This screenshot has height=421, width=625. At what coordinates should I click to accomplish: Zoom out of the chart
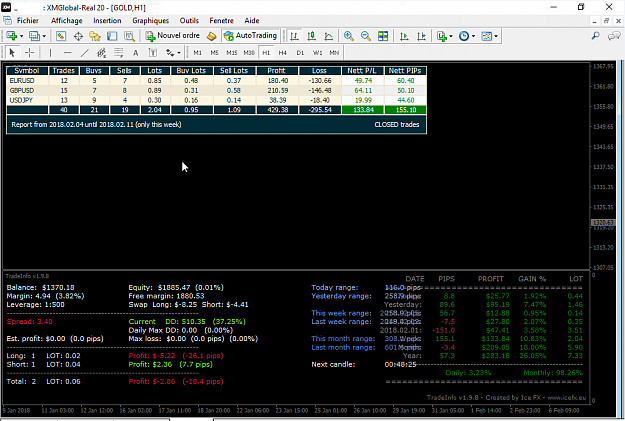pos(366,36)
